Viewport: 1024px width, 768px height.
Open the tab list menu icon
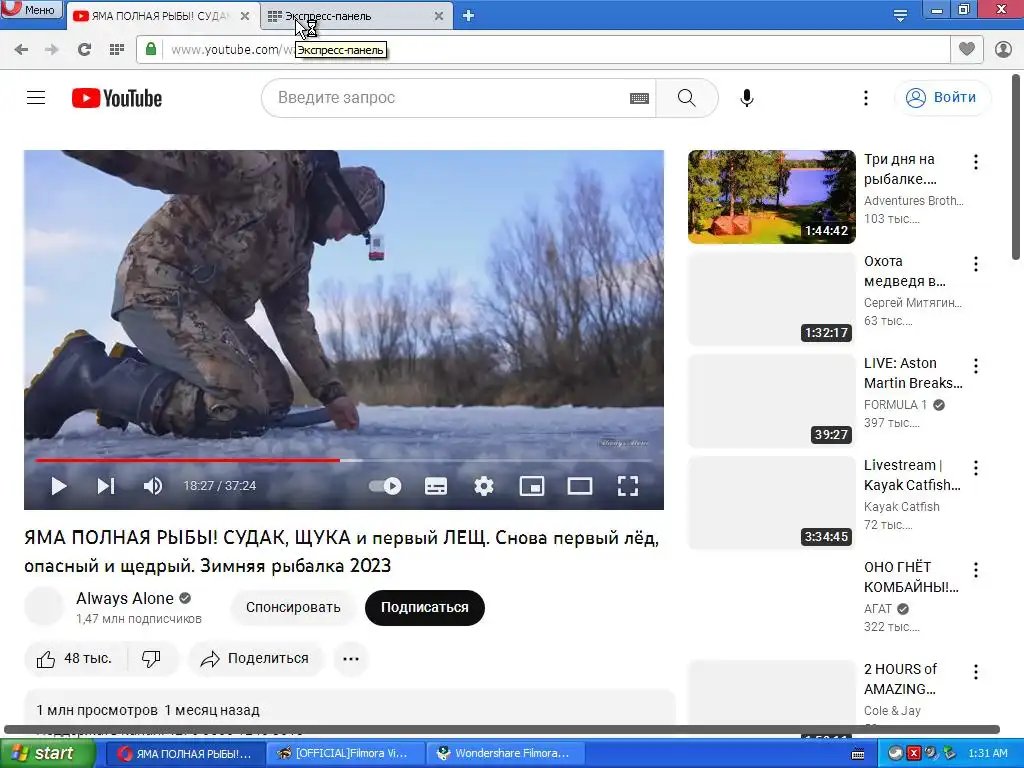900,15
